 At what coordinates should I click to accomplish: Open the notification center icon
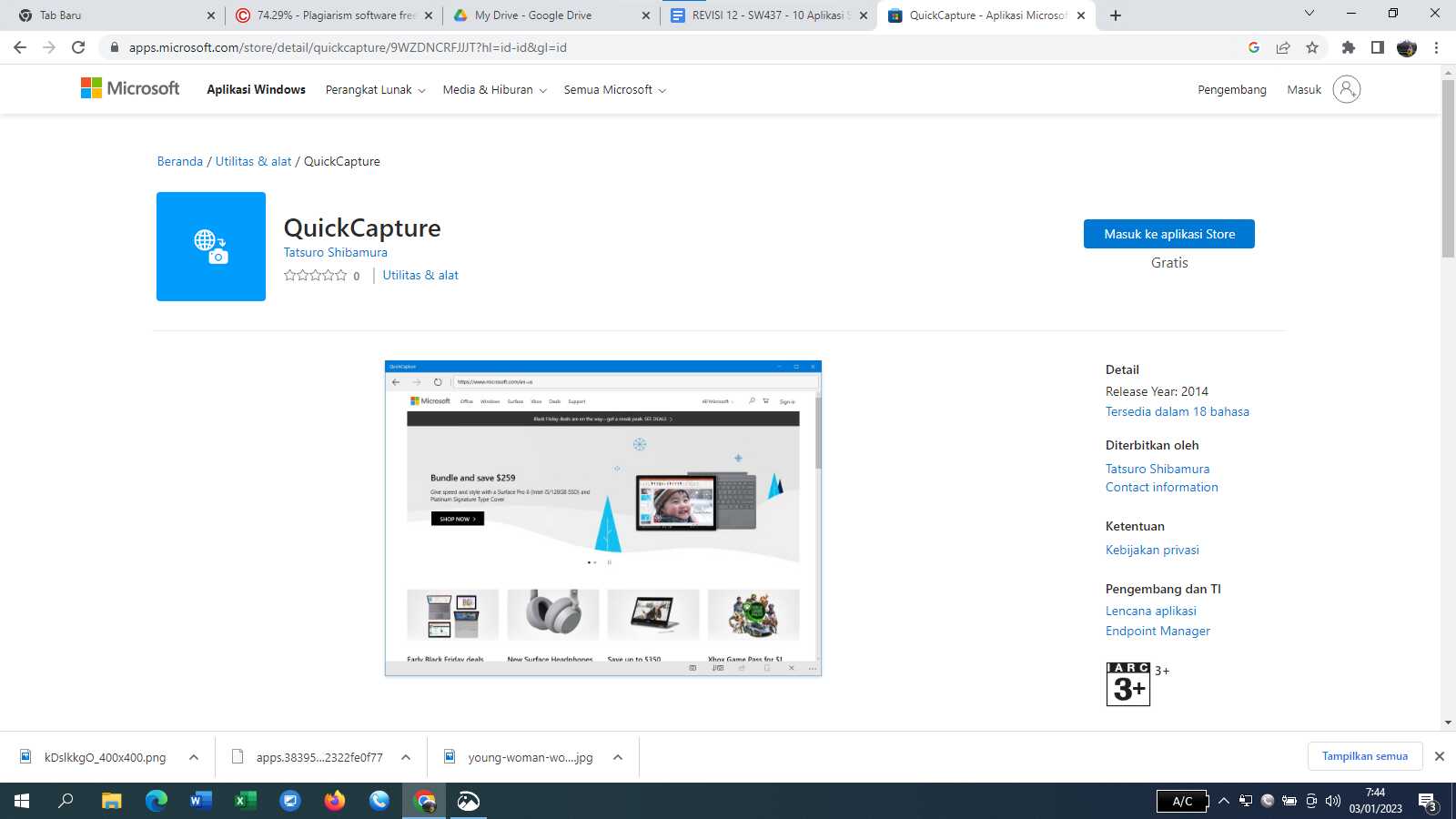[x=1428, y=802]
